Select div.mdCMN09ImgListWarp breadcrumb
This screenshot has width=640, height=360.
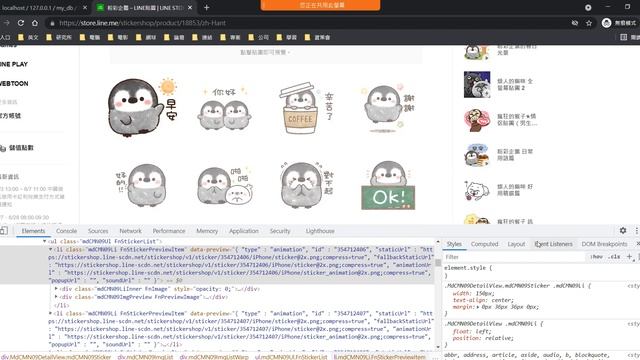click(214, 357)
